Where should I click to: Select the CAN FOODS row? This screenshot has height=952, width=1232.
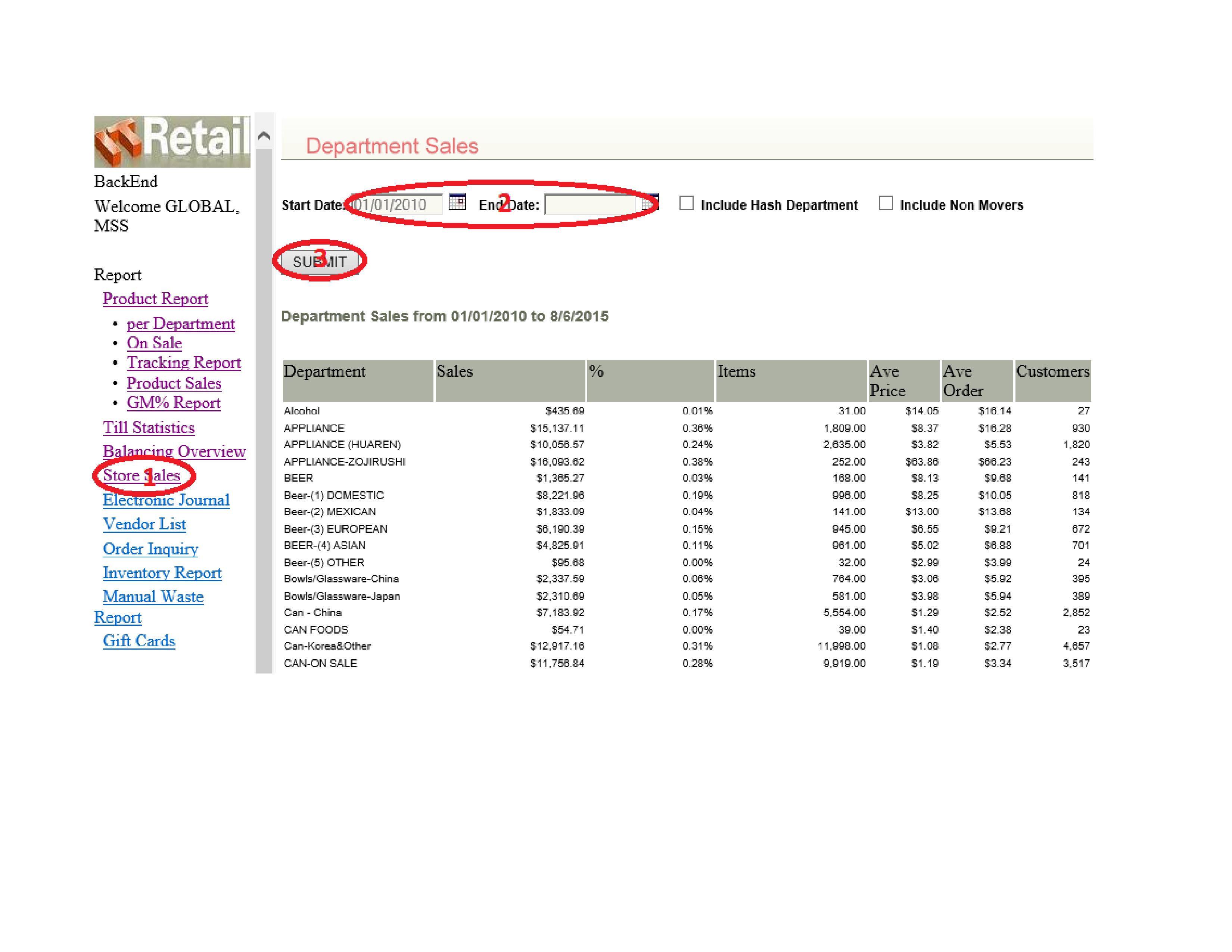pyautogui.click(x=687, y=630)
